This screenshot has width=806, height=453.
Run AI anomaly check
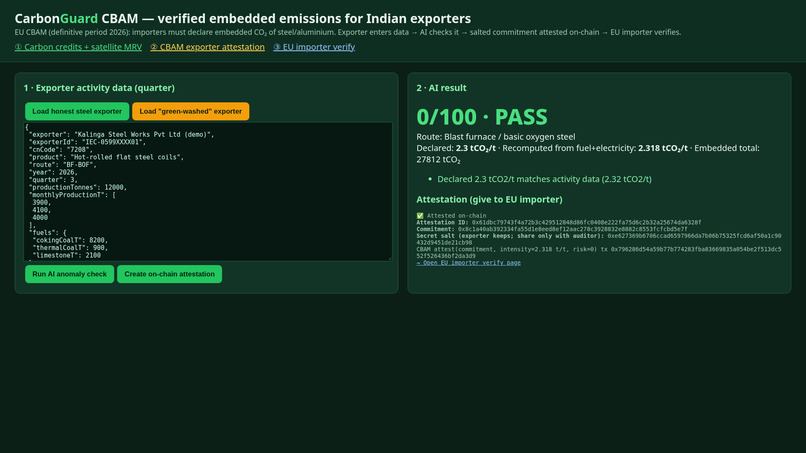[69, 274]
